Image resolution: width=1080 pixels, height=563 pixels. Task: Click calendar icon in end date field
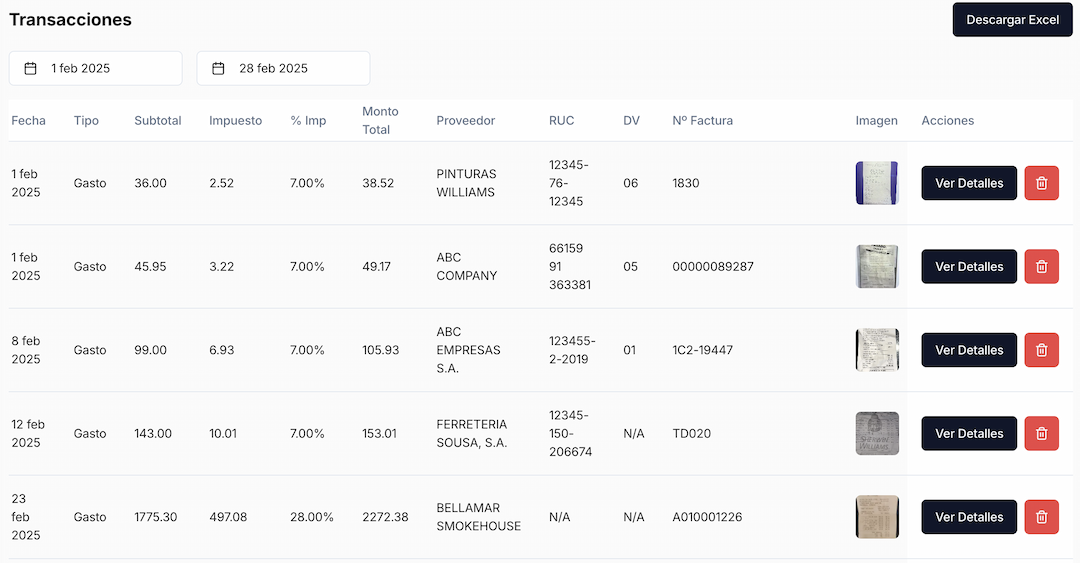(218, 68)
